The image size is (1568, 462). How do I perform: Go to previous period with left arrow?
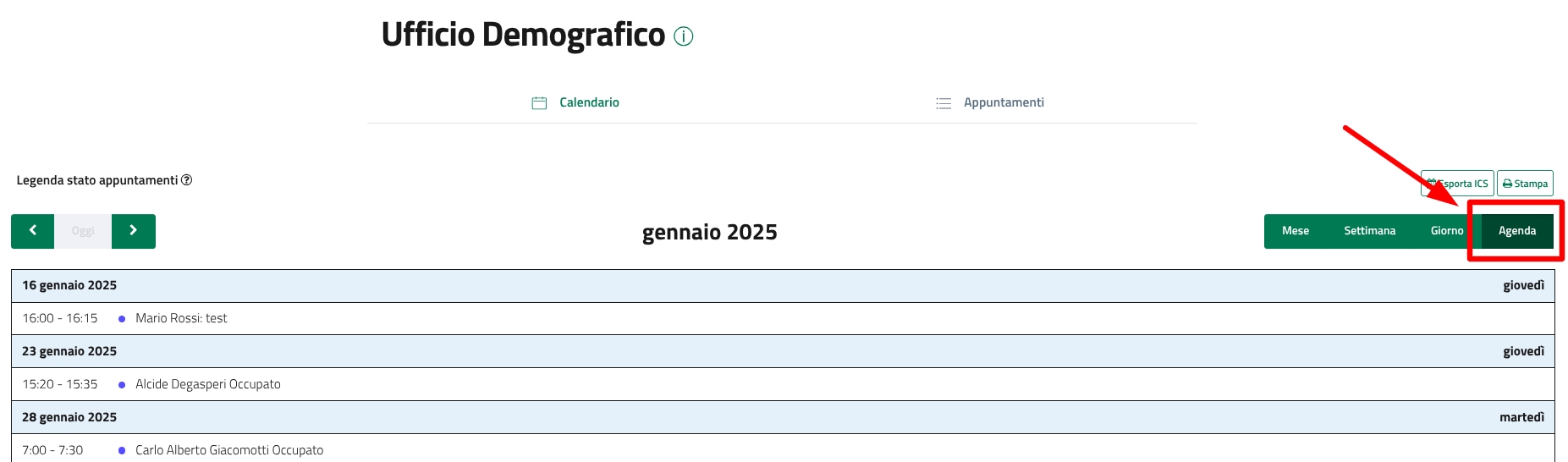pos(33,231)
